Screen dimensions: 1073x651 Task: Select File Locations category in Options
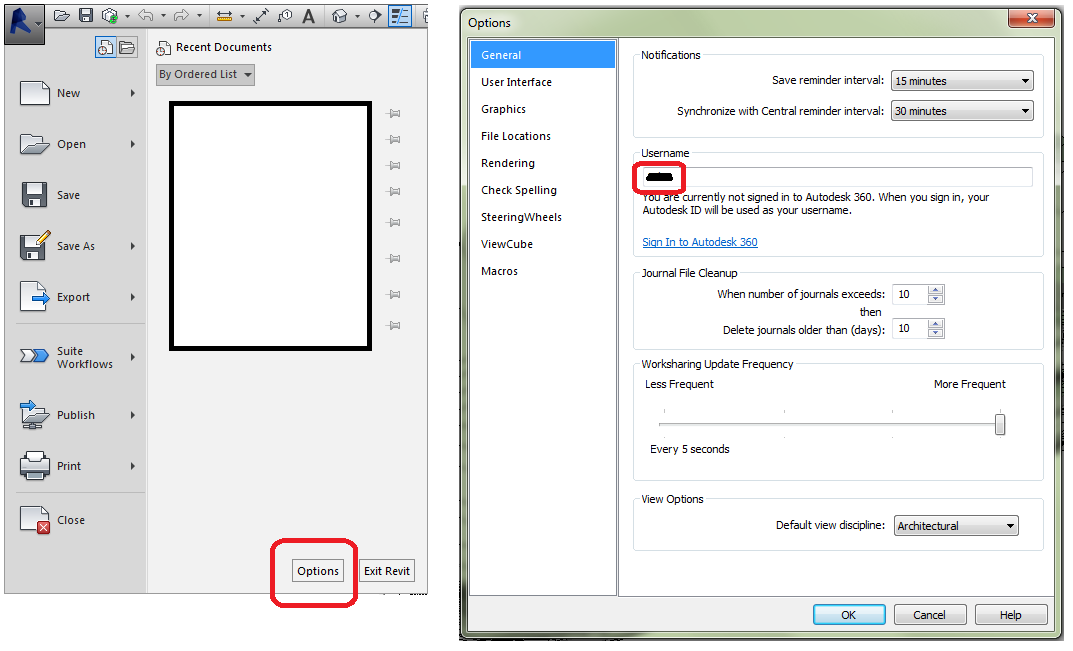tap(543, 136)
